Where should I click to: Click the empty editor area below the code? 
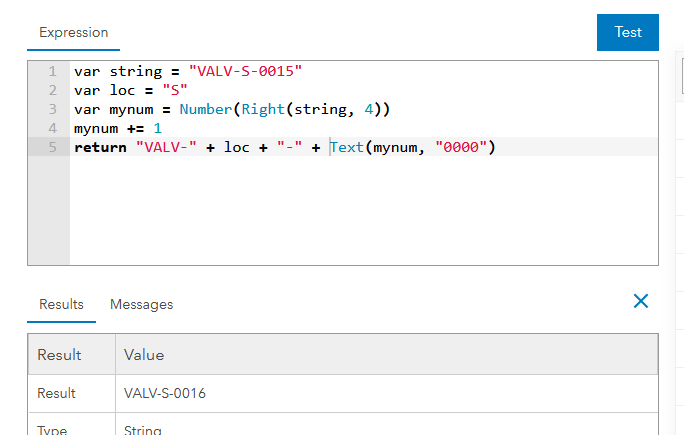pos(360,215)
